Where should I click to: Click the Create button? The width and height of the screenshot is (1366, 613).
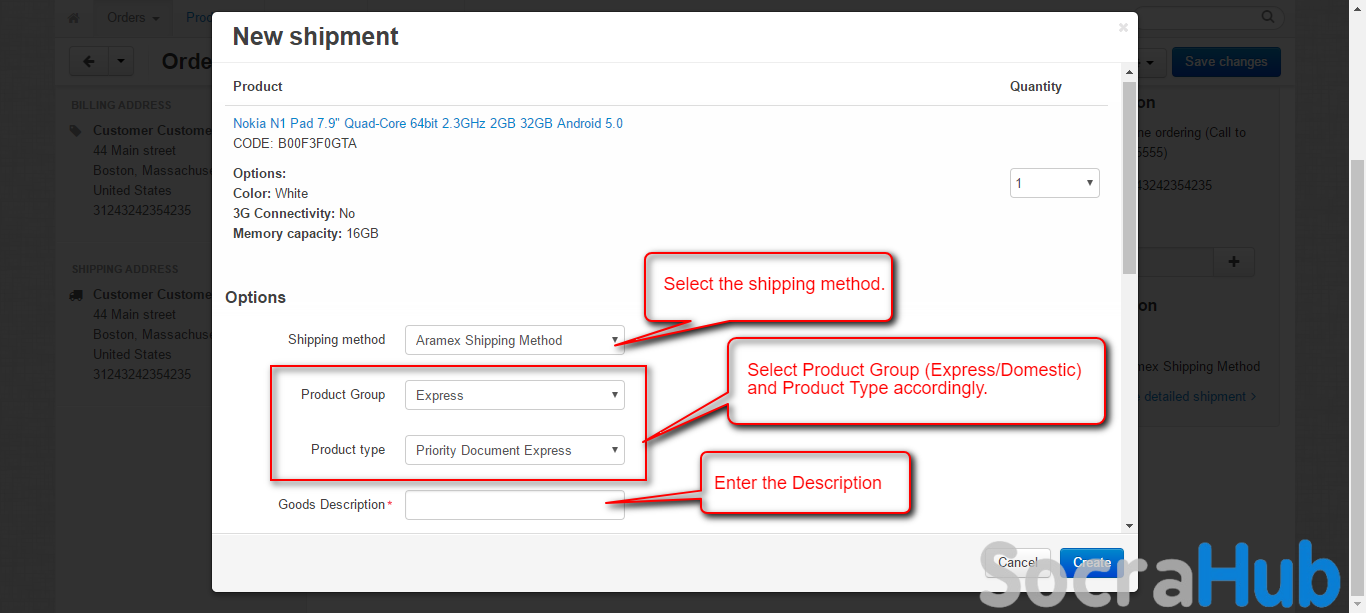[x=1092, y=563]
